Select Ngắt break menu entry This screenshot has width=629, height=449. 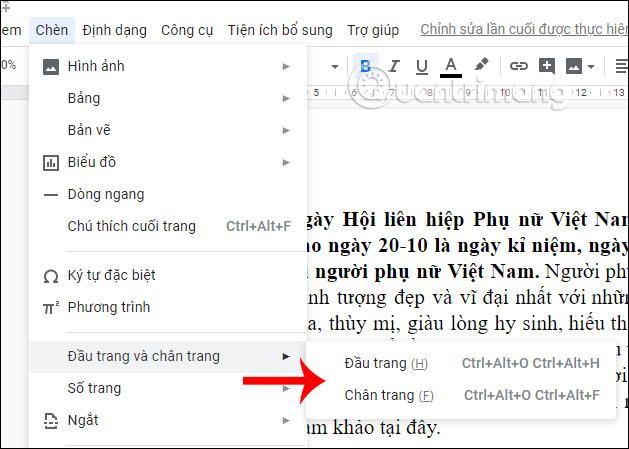168,421
